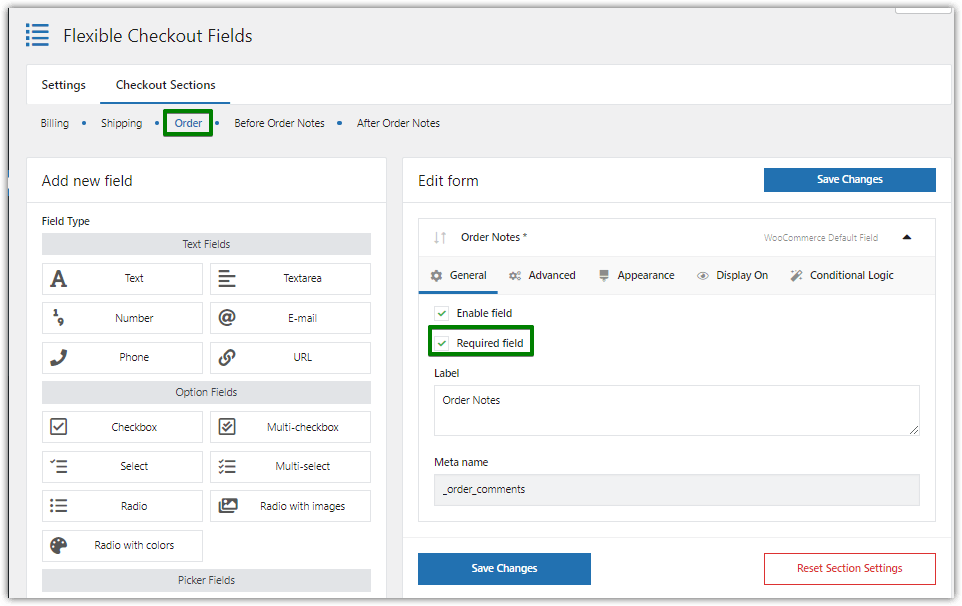Click the Picker Fields group header
Viewport: 962px width, 606px height.
pos(206,580)
